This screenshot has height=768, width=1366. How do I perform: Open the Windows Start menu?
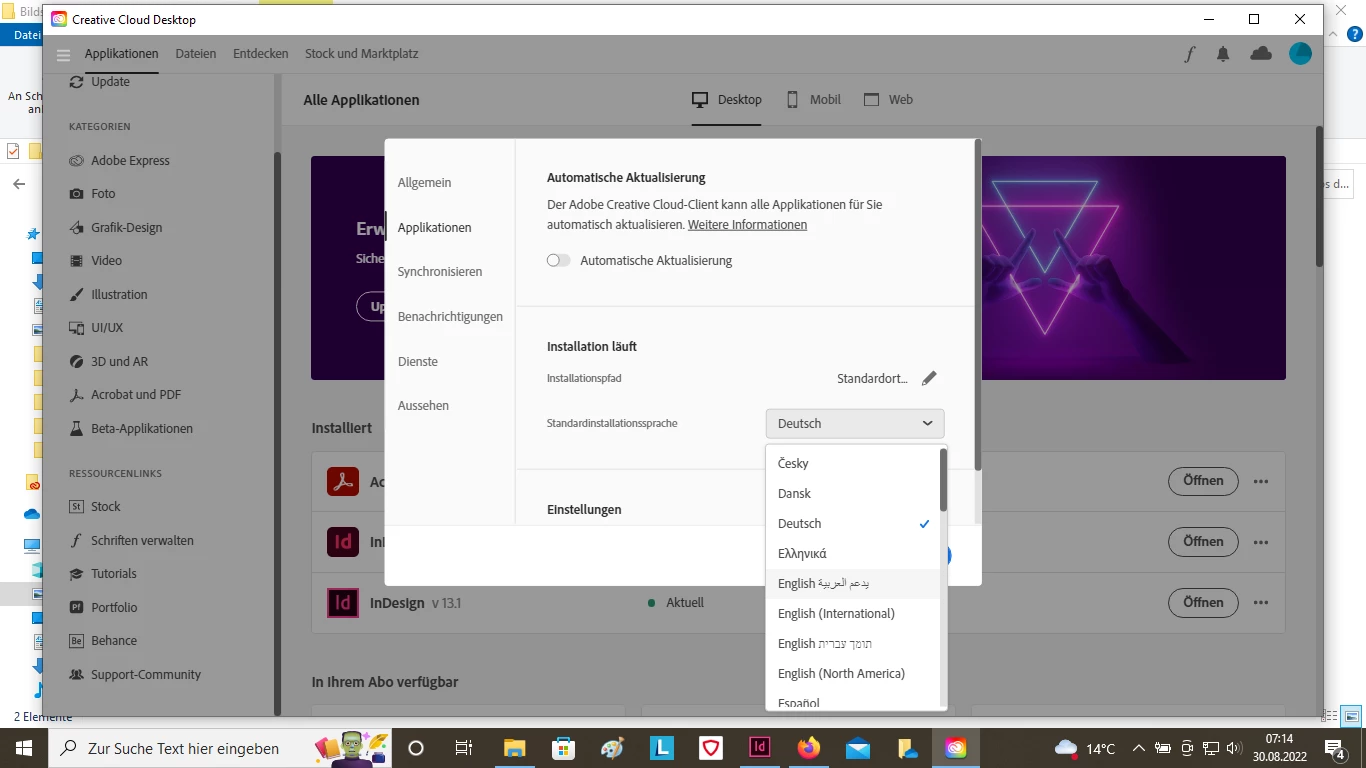23,748
